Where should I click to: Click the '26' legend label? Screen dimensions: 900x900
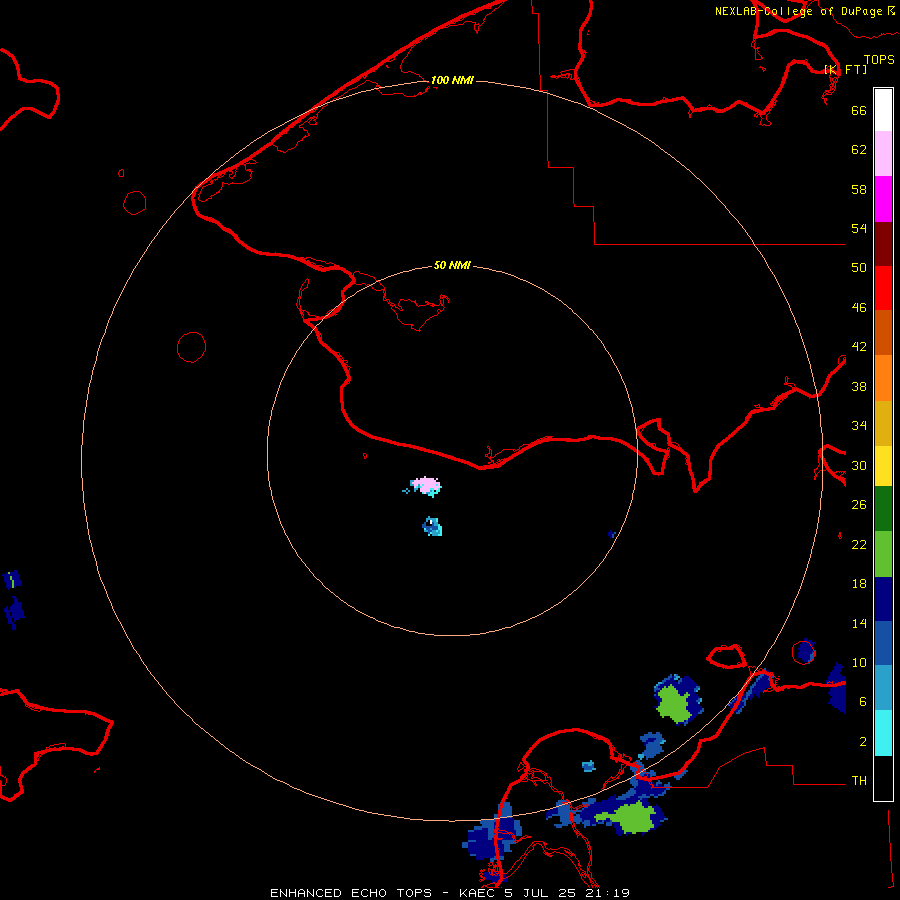(859, 505)
